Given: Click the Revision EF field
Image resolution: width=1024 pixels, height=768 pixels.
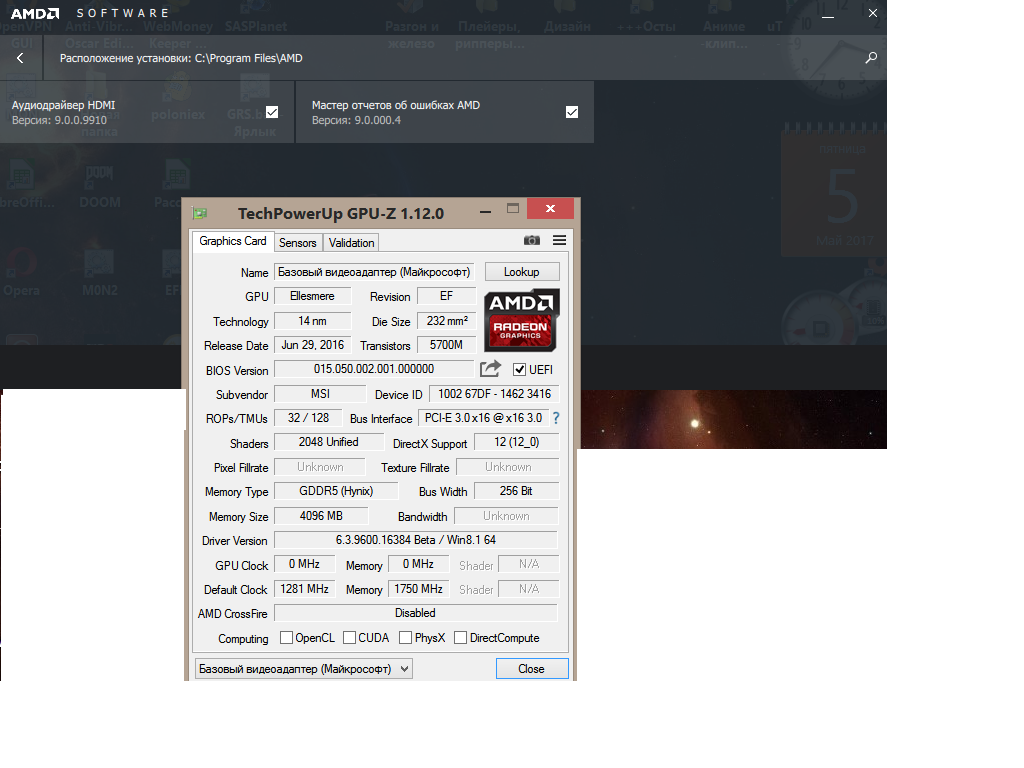Looking at the screenshot, I should click(447, 296).
